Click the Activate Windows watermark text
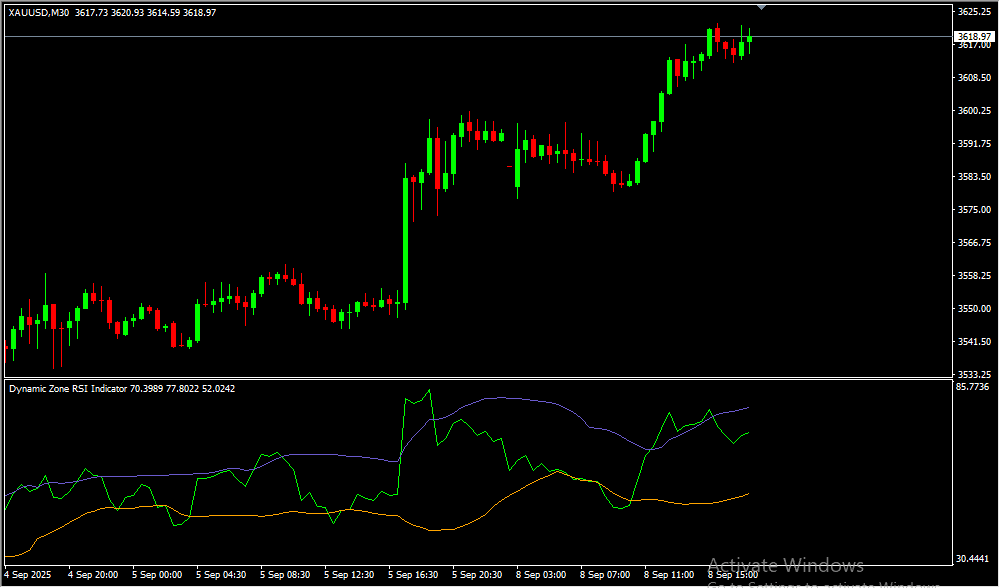 785,565
